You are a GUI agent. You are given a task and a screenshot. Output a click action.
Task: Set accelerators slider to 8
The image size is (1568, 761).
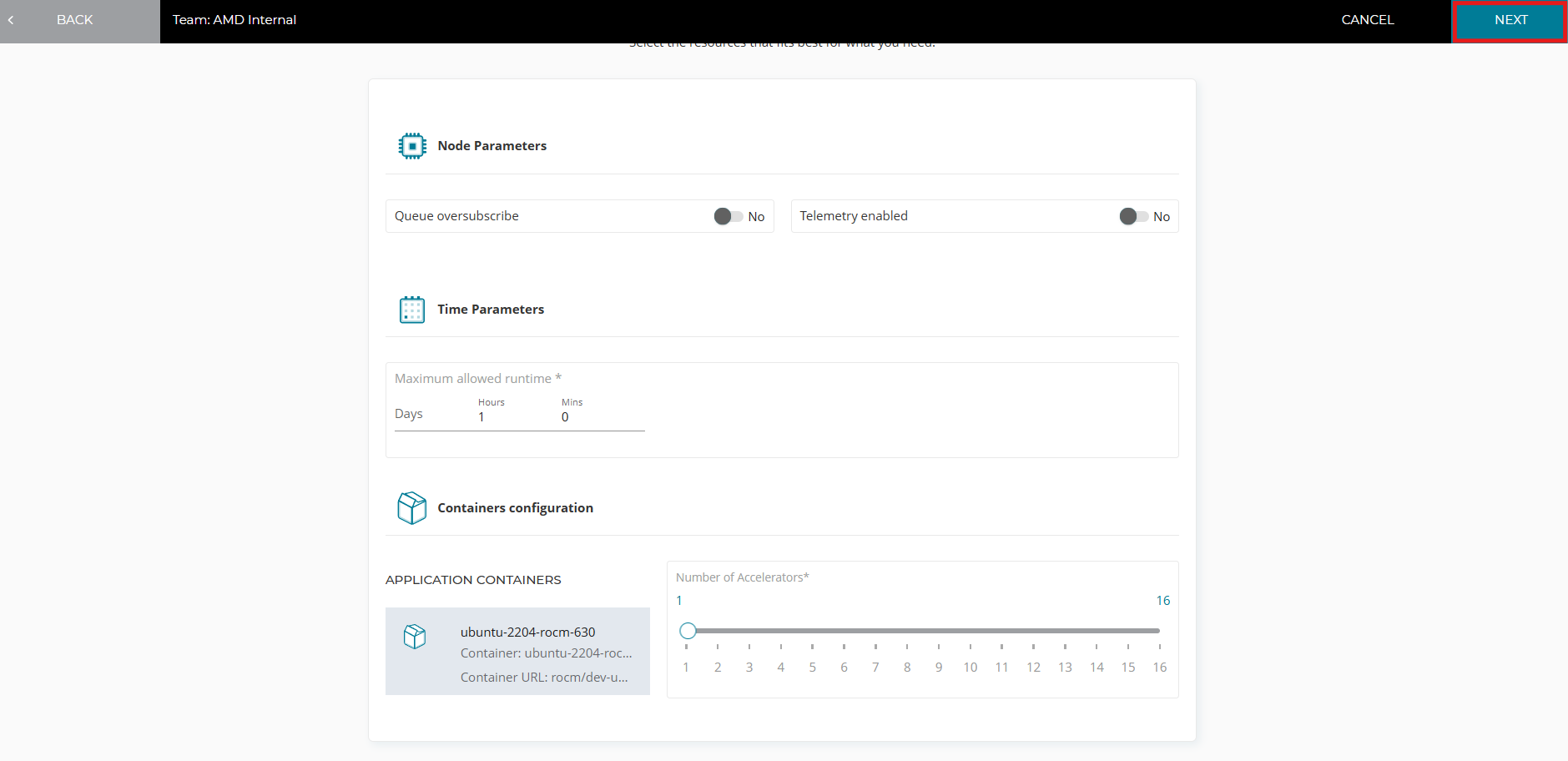[x=907, y=631]
